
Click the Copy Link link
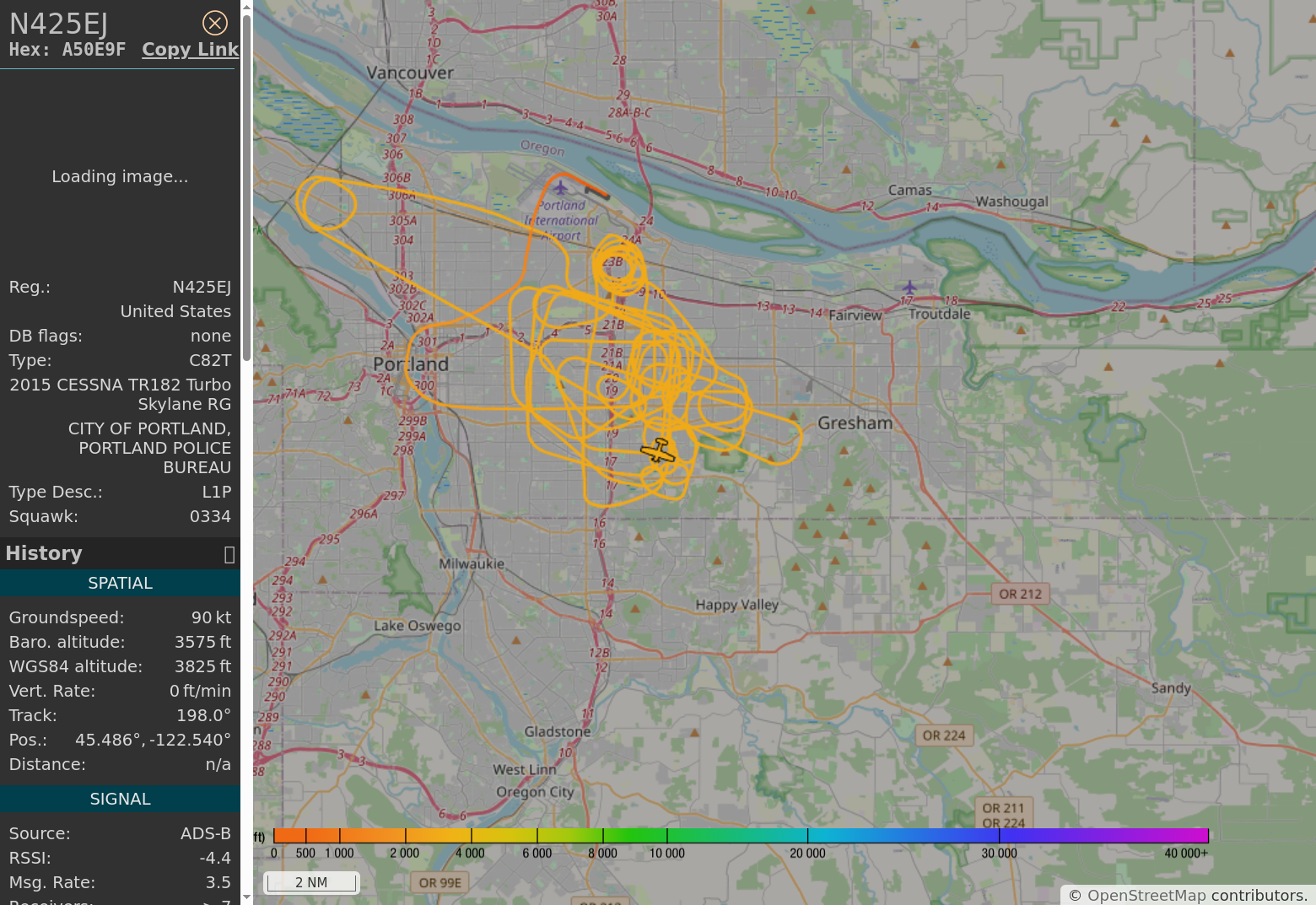click(190, 50)
